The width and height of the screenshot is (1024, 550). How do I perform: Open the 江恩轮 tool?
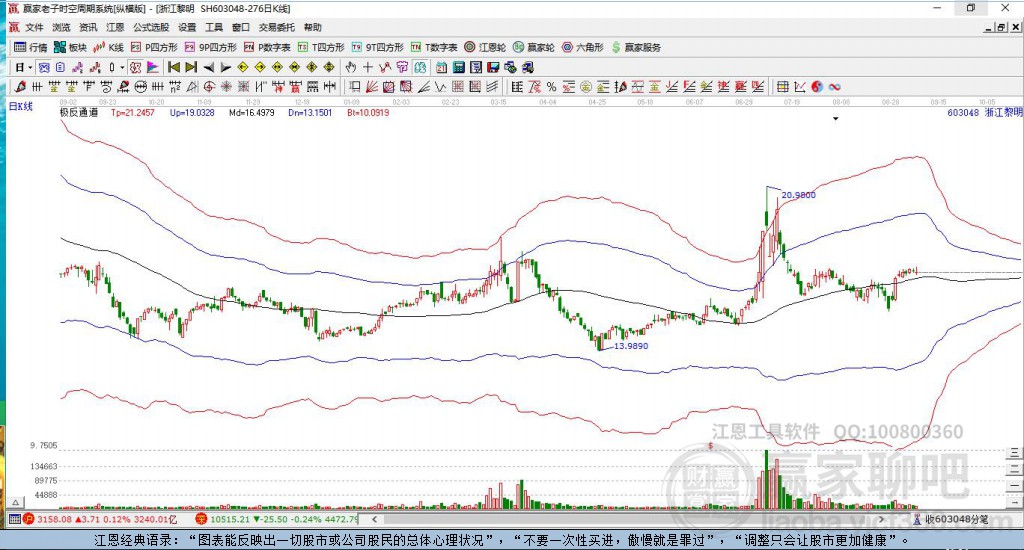pos(485,47)
